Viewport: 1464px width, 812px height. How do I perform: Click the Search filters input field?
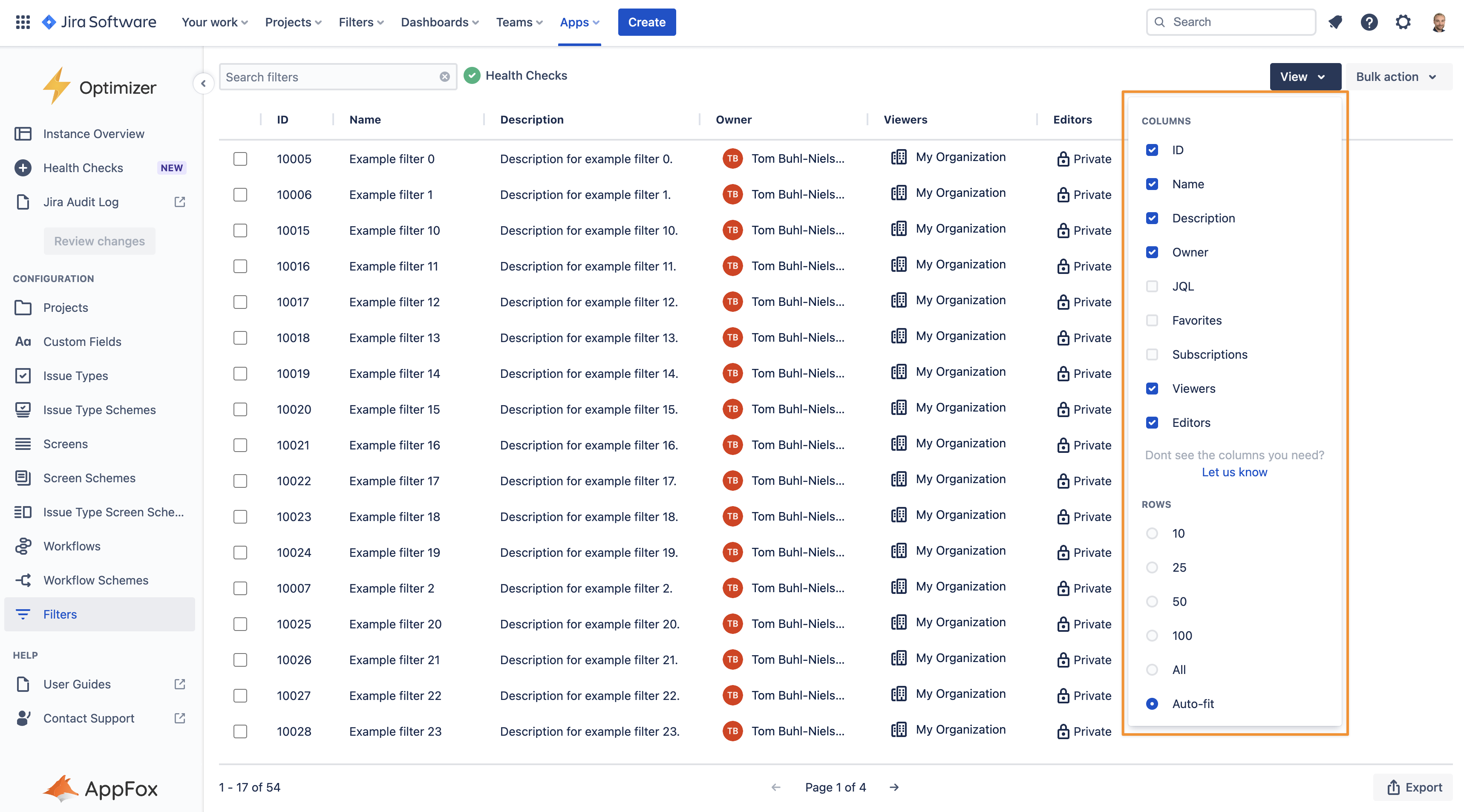(x=330, y=77)
